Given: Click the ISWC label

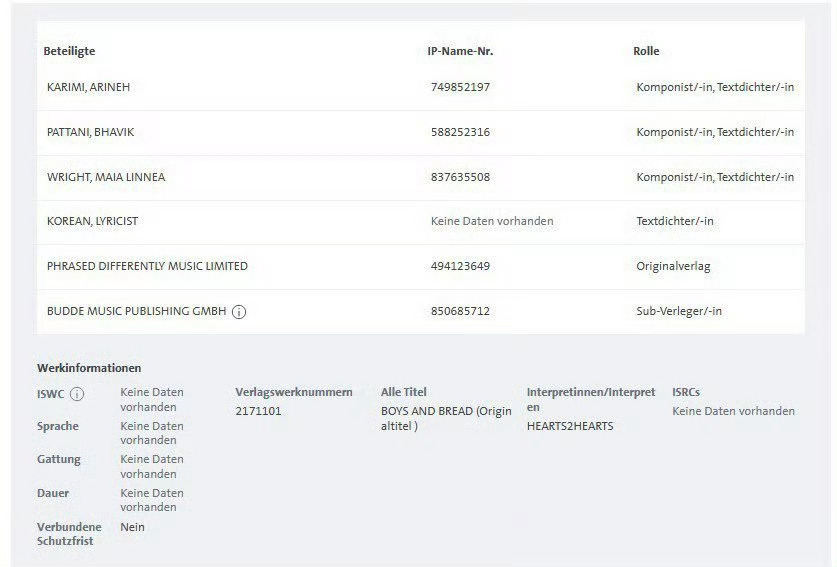Looking at the screenshot, I should (50, 395).
